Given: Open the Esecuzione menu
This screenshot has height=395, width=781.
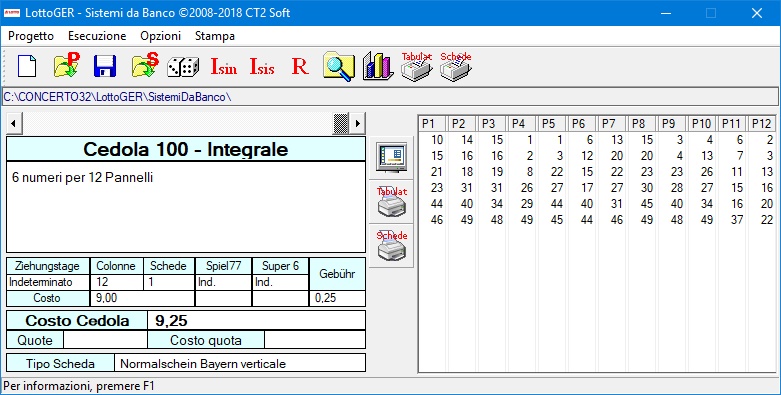Looking at the screenshot, I should pyautogui.click(x=97, y=36).
